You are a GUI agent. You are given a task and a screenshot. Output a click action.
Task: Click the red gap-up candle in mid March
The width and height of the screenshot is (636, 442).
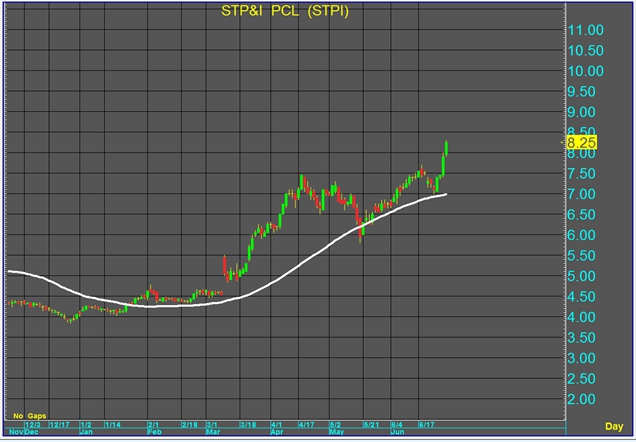tap(224, 266)
